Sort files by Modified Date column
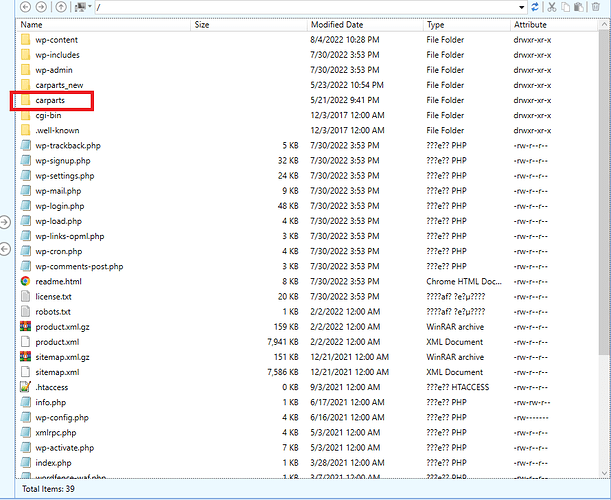 click(x=365, y=25)
